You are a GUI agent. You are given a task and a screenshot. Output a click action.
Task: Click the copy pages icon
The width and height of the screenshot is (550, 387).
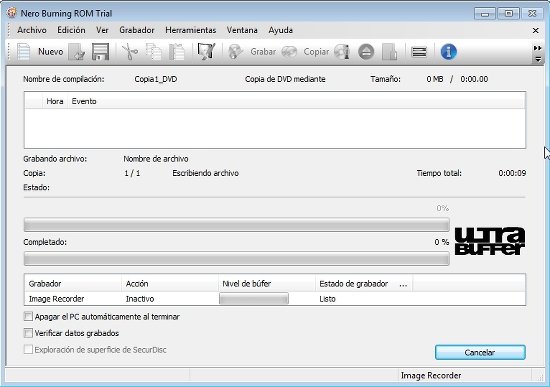[x=154, y=52]
